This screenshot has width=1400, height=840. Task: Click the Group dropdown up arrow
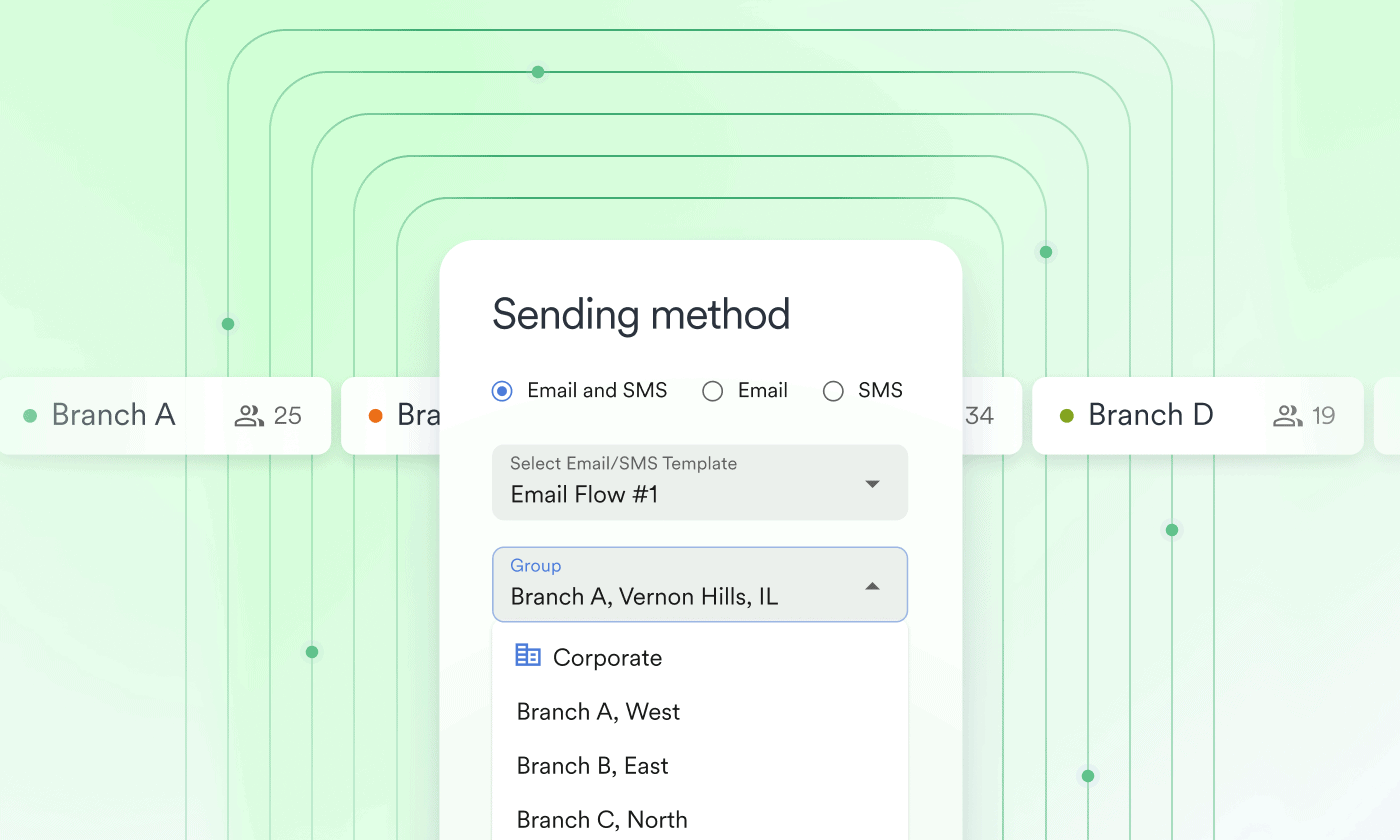point(872,586)
